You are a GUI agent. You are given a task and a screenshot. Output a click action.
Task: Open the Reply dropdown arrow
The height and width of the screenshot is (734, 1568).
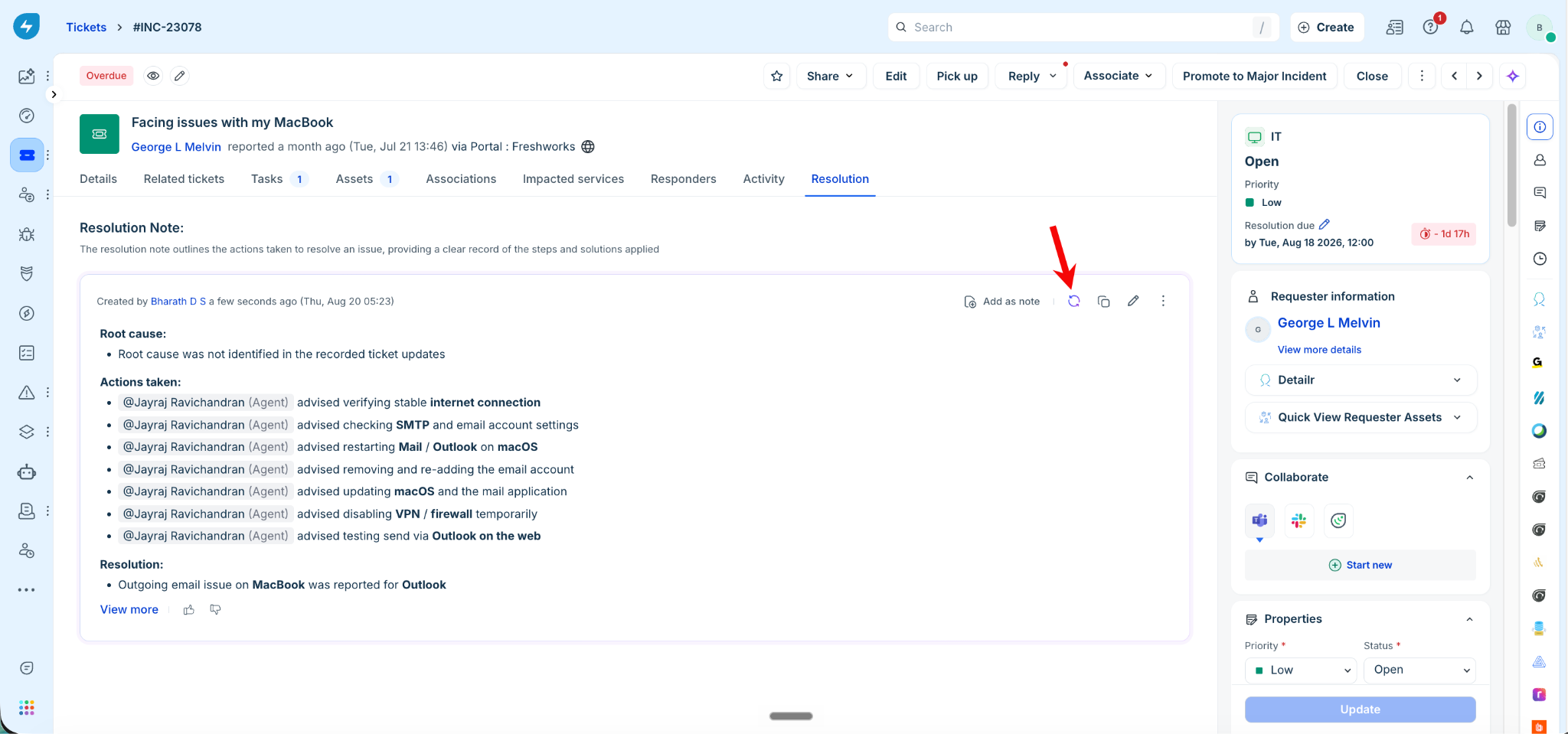1053,76
